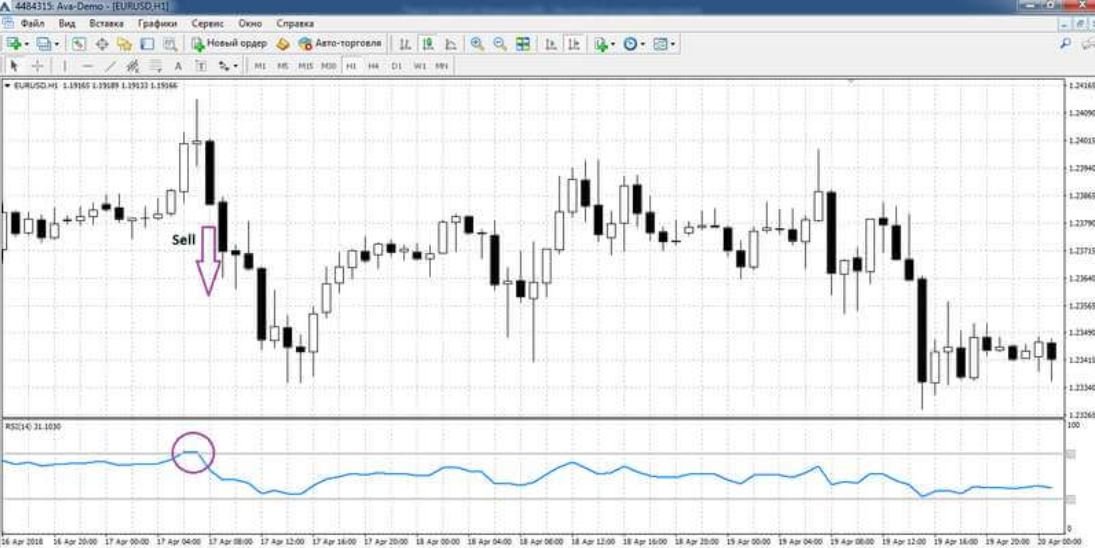Select the crosshair cursor tool
The width and height of the screenshot is (1095, 548).
[38, 66]
